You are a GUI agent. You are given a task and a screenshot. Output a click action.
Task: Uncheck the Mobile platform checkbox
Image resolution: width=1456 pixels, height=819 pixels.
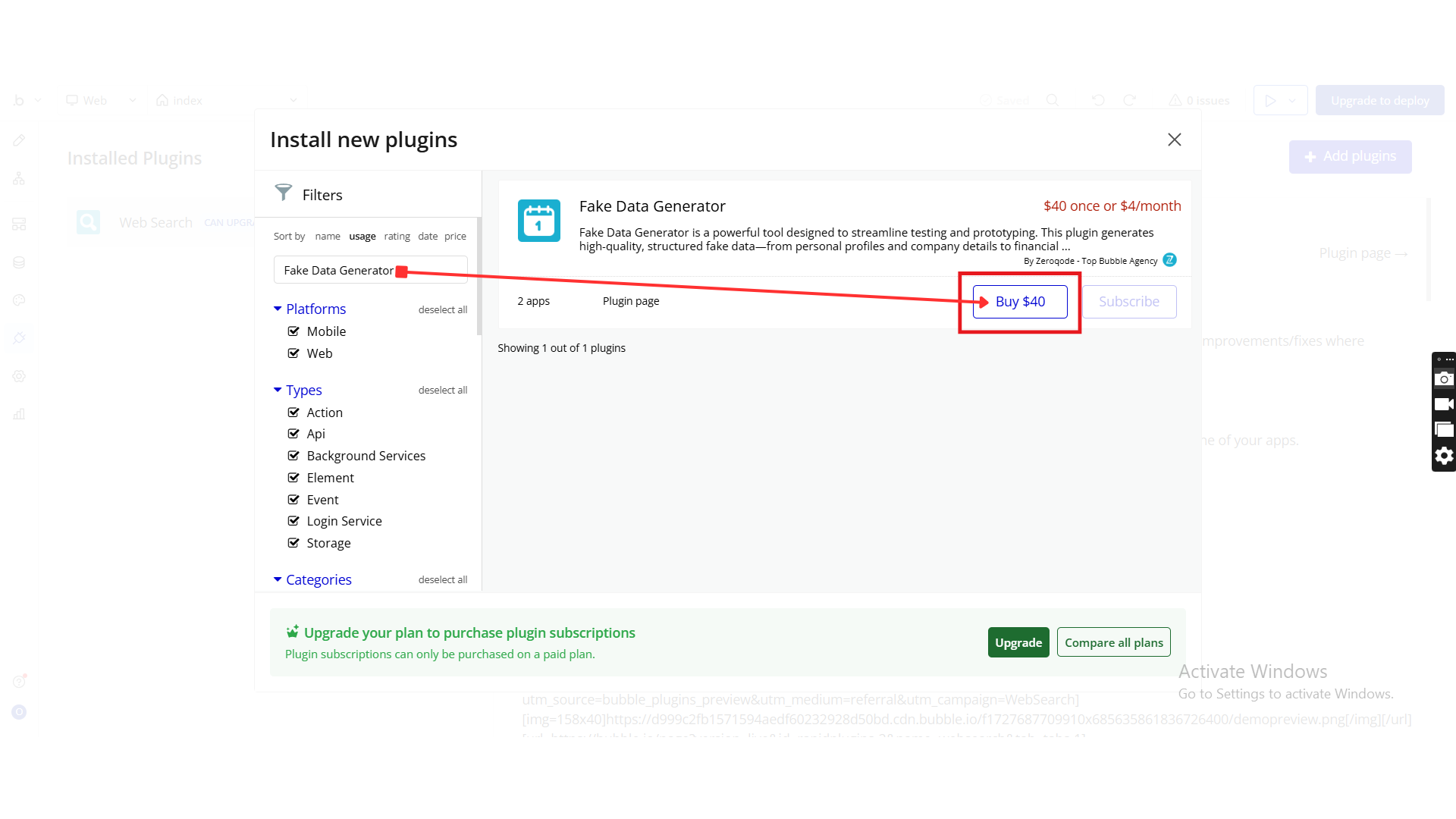coord(293,331)
